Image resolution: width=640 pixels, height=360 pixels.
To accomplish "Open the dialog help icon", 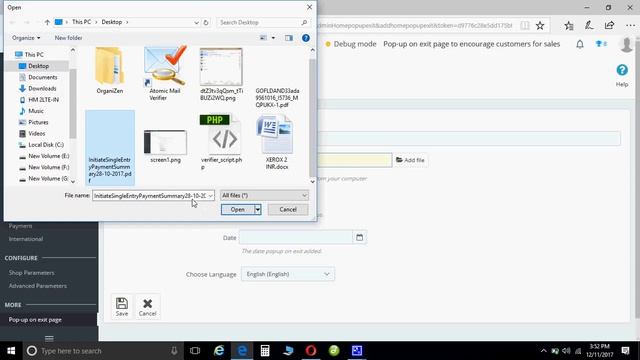I will click(x=306, y=38).
